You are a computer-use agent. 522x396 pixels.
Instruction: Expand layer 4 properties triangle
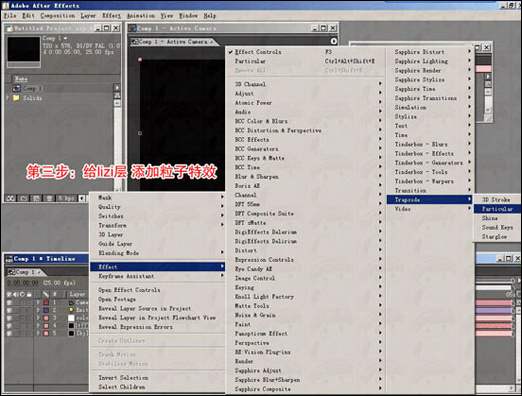click(x=38, y=326)
